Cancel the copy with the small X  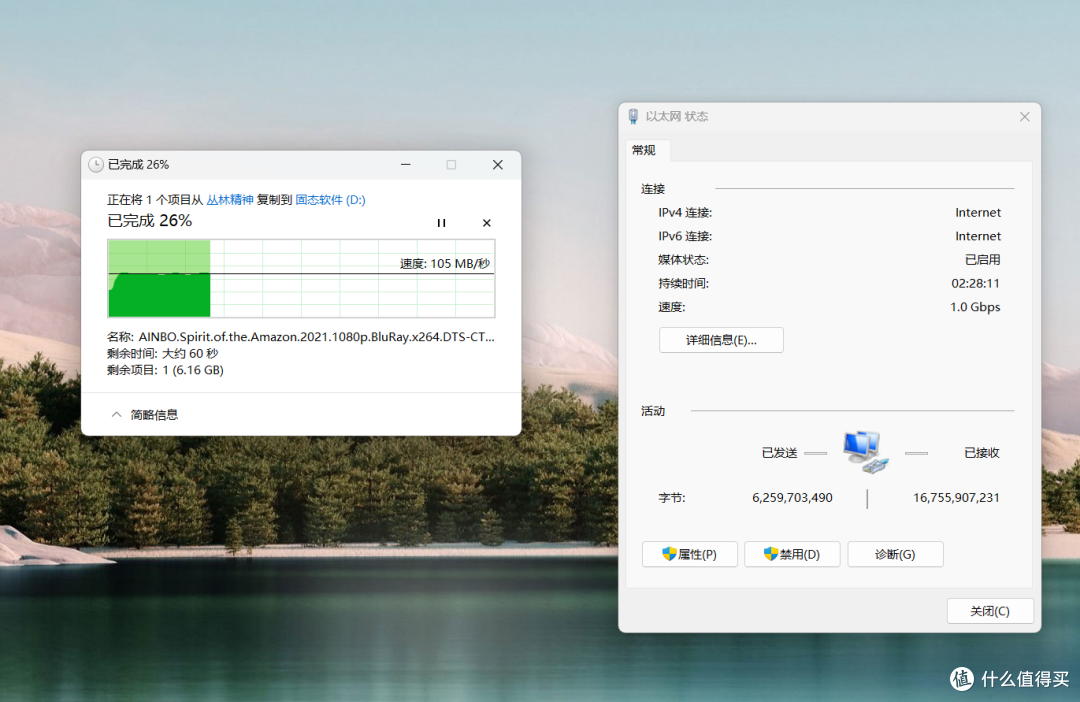(x=487, y=223)
